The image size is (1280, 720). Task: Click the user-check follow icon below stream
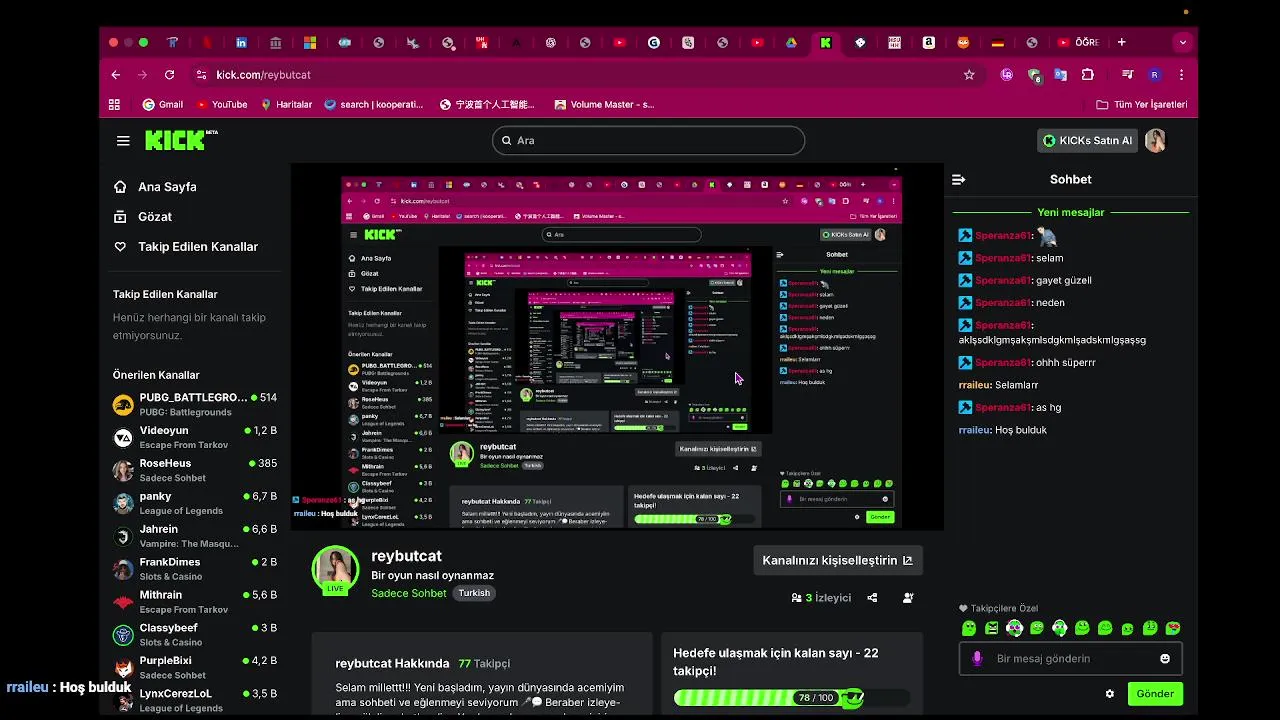pos(908,598)
